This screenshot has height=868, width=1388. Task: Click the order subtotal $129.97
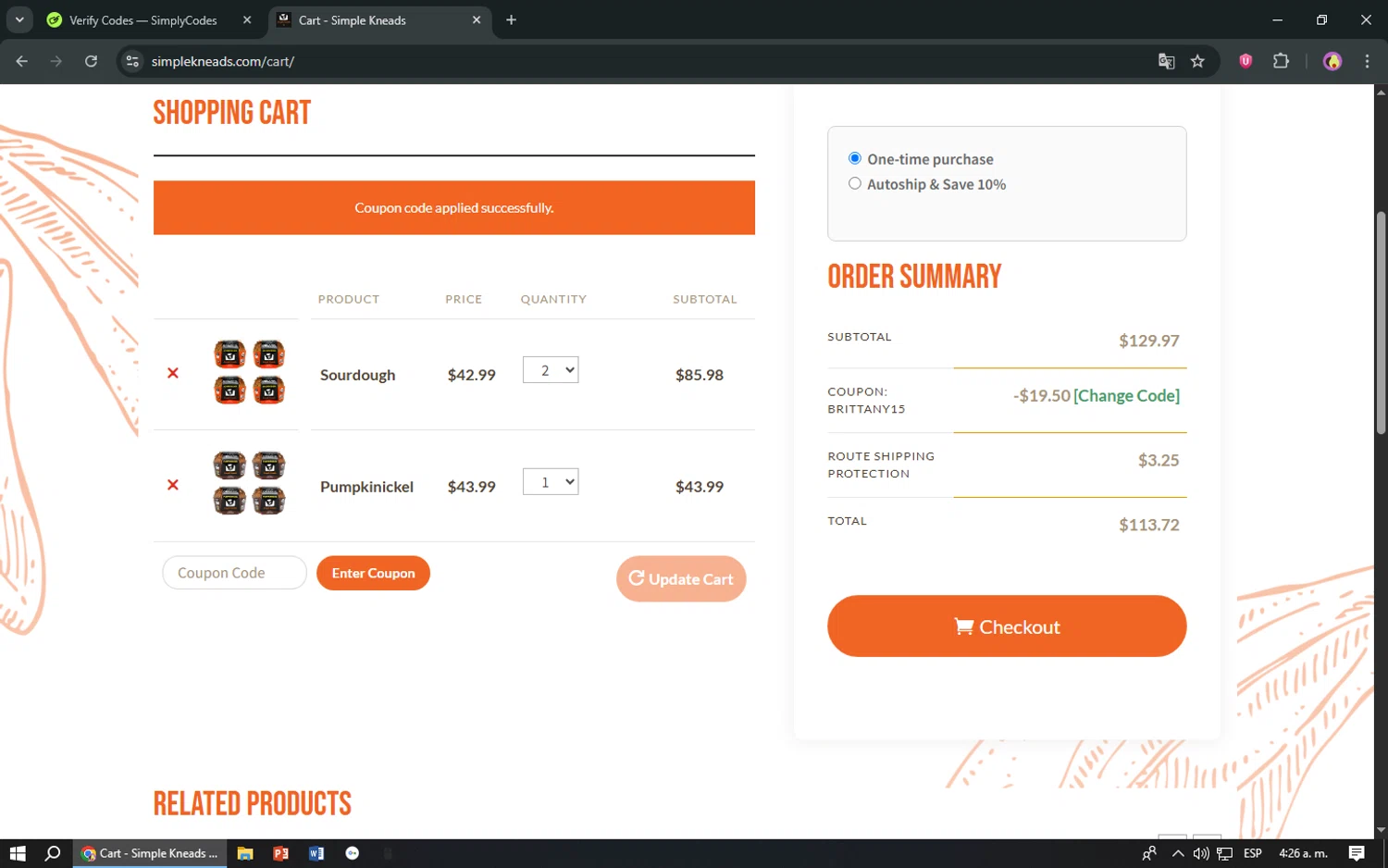[x=1149, y=341]
